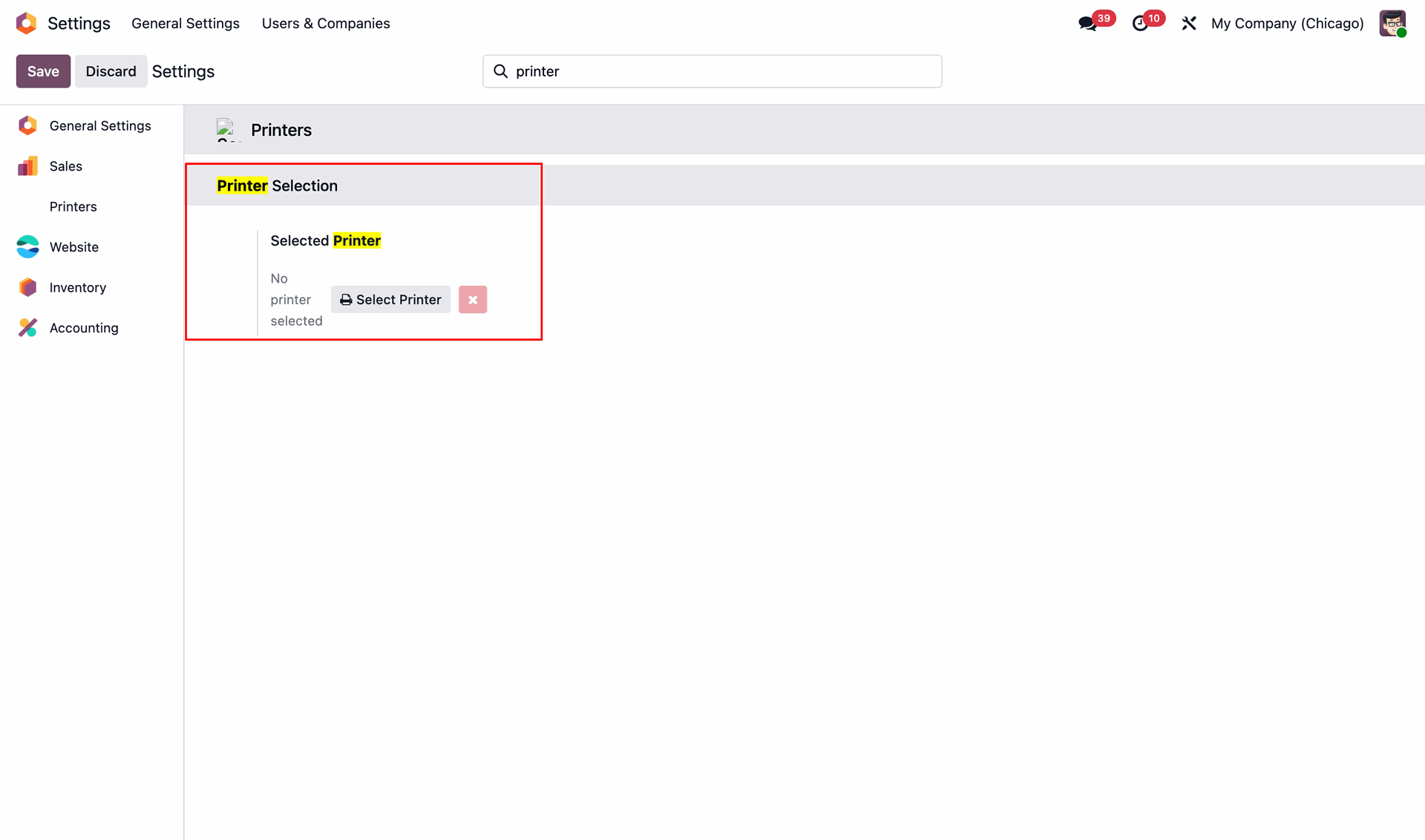Click the red clear printer X button

tap(472, 300)
